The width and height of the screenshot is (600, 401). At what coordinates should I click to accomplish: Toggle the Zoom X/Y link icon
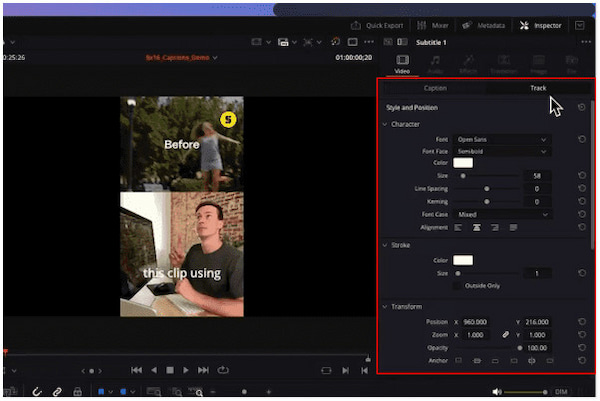coord(506,333)
